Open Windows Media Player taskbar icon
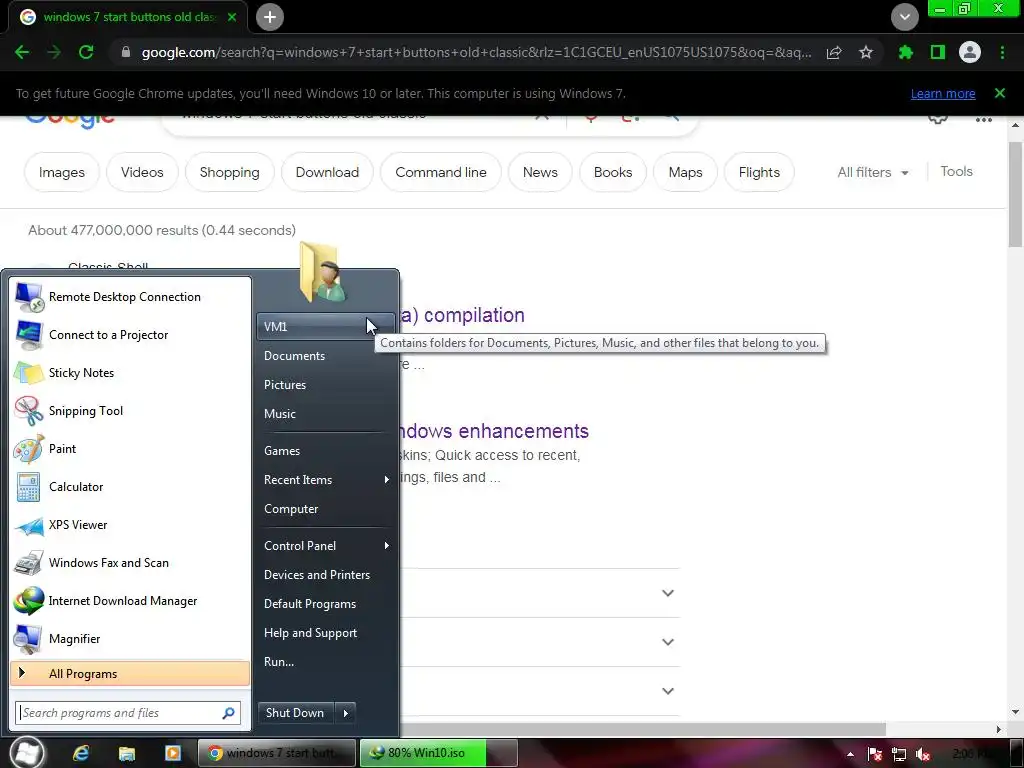This screenshot has width=1024, height=768. [x=172, y=753]
